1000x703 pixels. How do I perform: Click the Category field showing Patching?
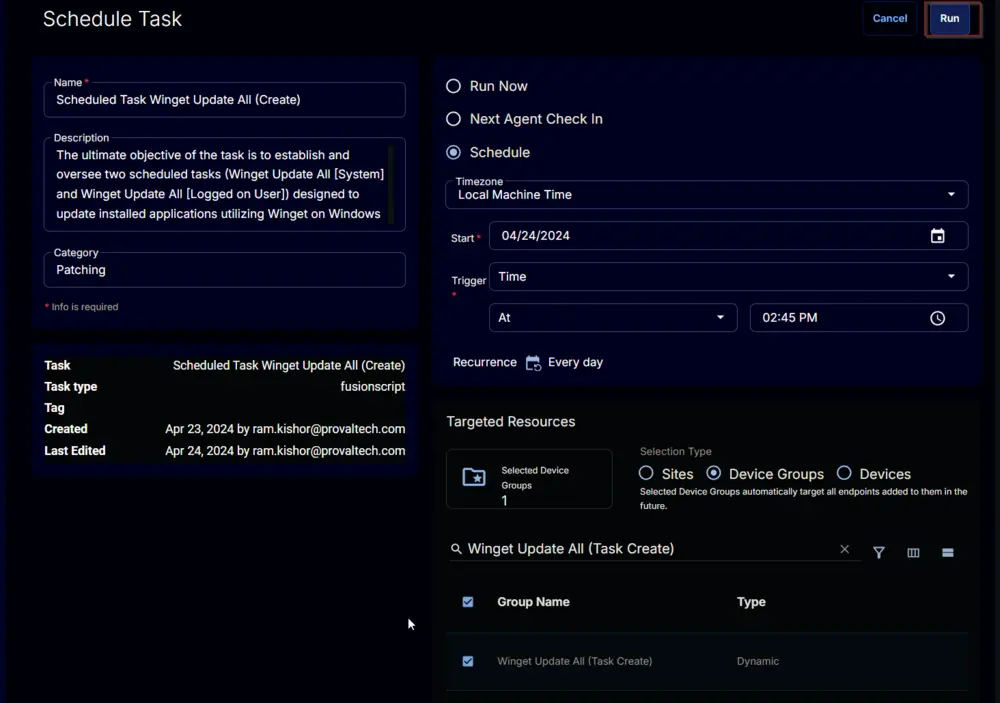point(224,270)
